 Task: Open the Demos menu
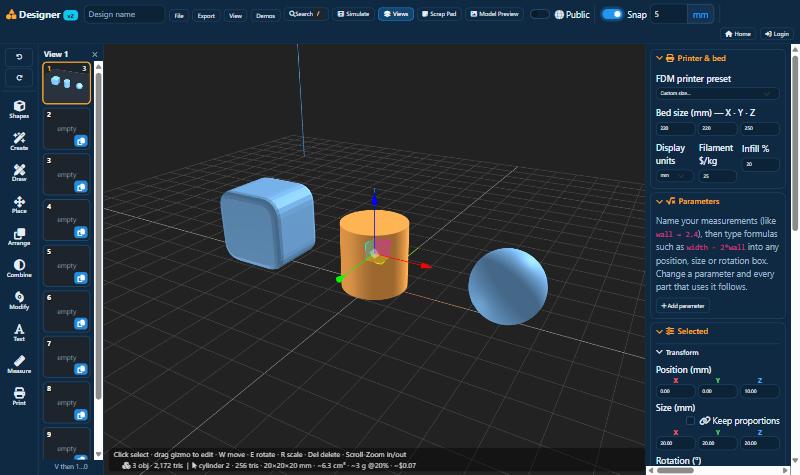(x=265, y=15)
